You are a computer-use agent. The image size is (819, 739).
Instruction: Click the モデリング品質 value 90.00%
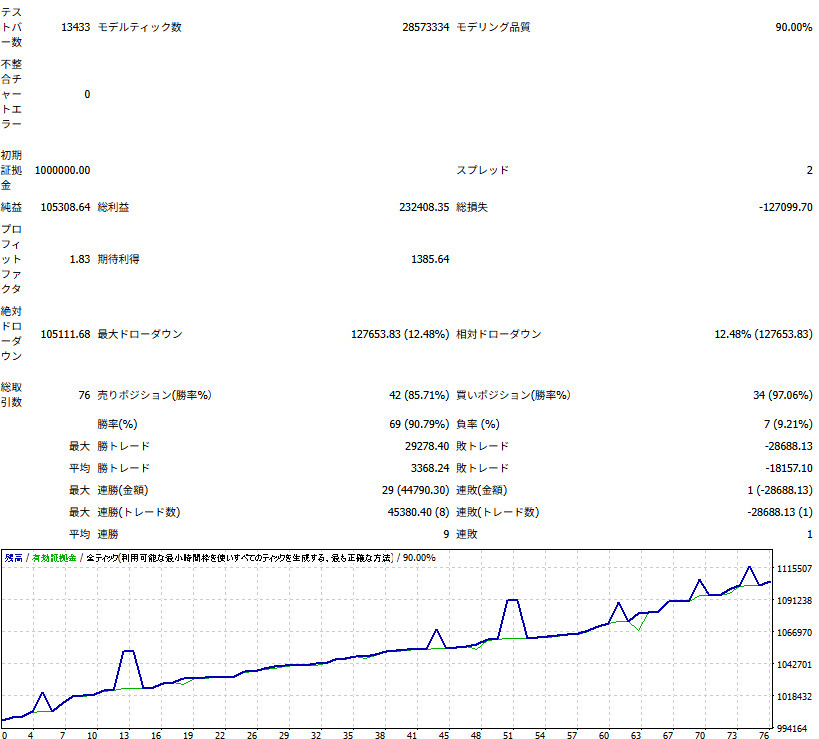click(793, 27)
